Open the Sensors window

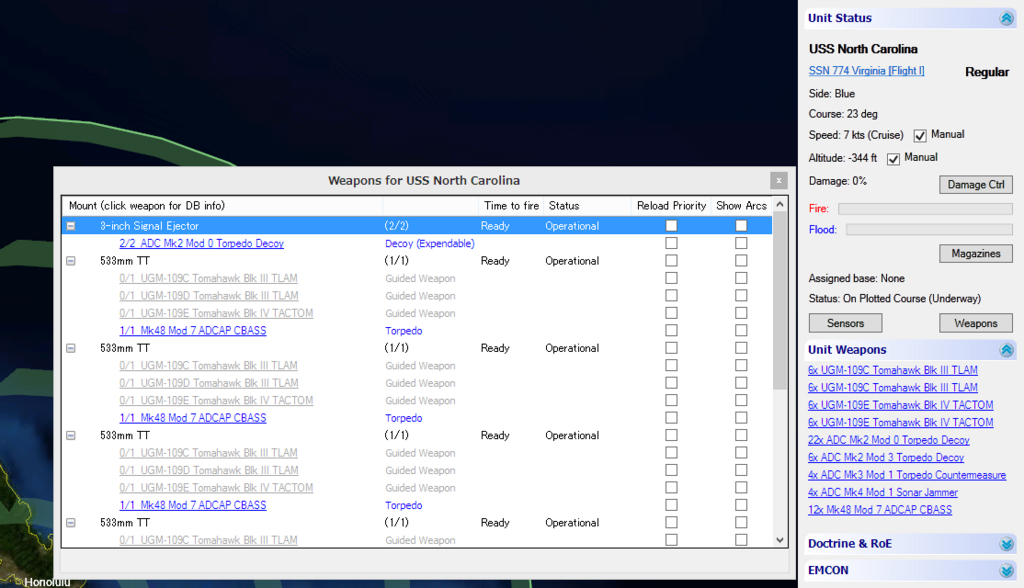coord(845,323)
